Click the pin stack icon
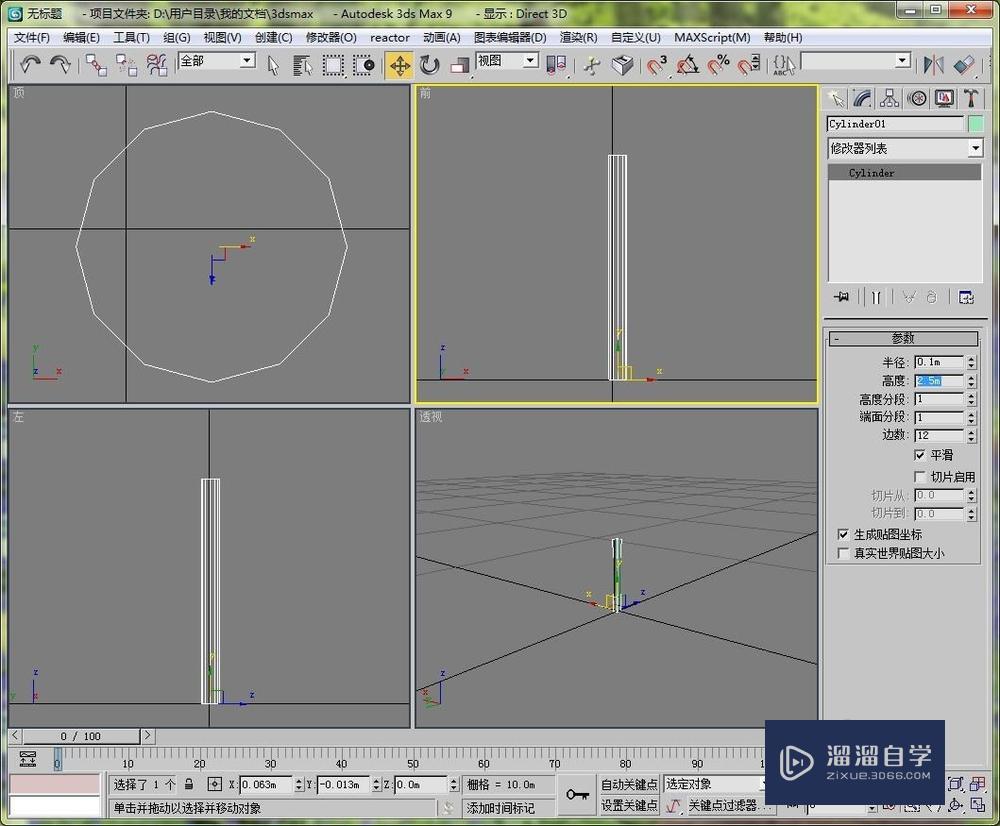This screenshot has height=826, width=1000. coord(841,297)
